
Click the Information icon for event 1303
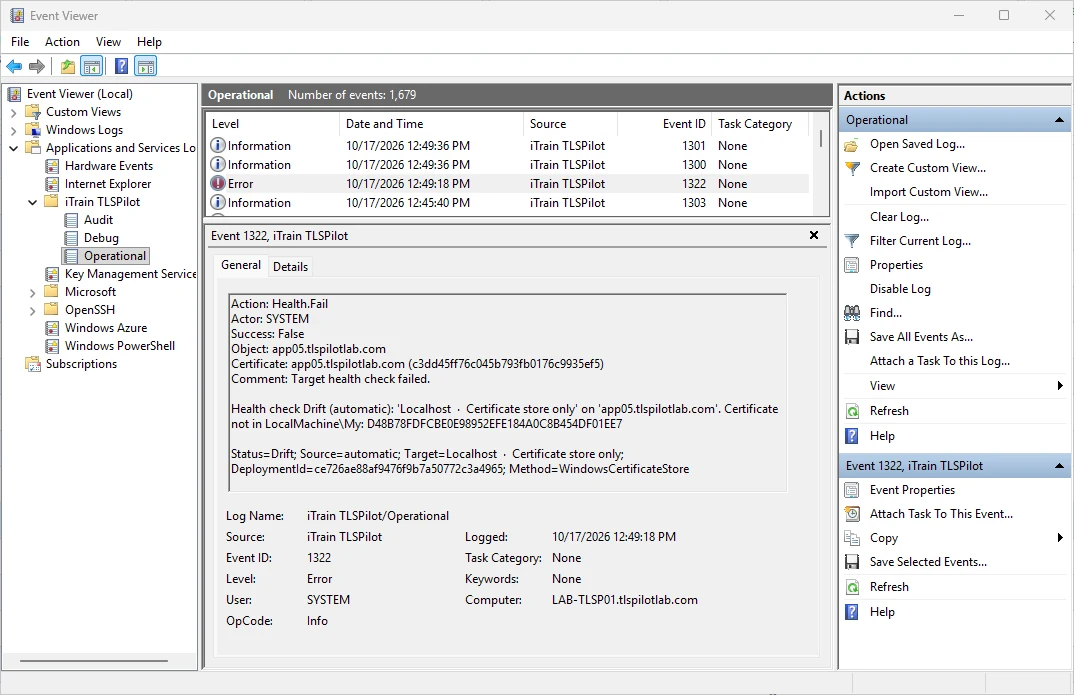tap(218, 203)
